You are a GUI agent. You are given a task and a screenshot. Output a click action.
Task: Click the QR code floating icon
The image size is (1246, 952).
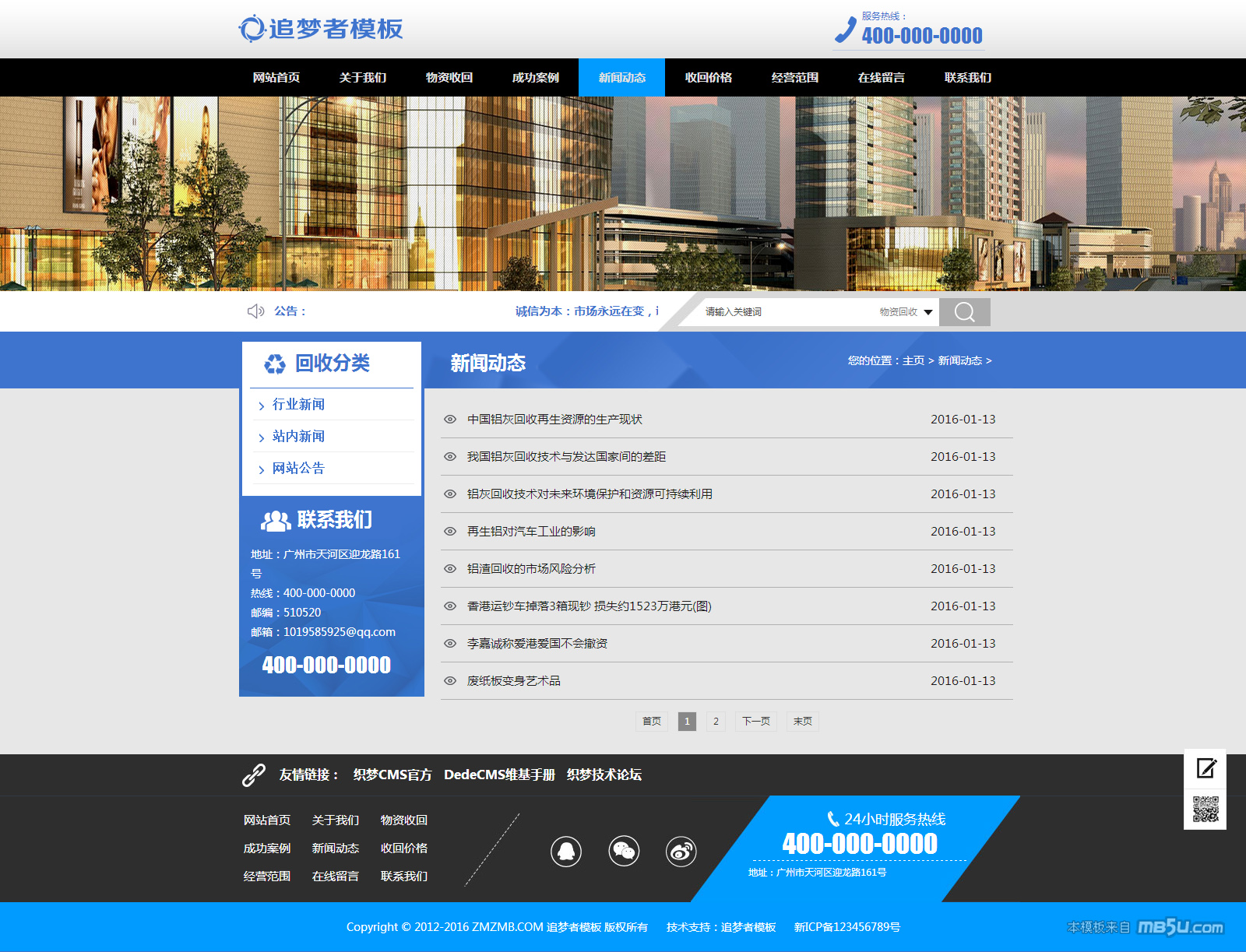click(x=1206, y=809)
